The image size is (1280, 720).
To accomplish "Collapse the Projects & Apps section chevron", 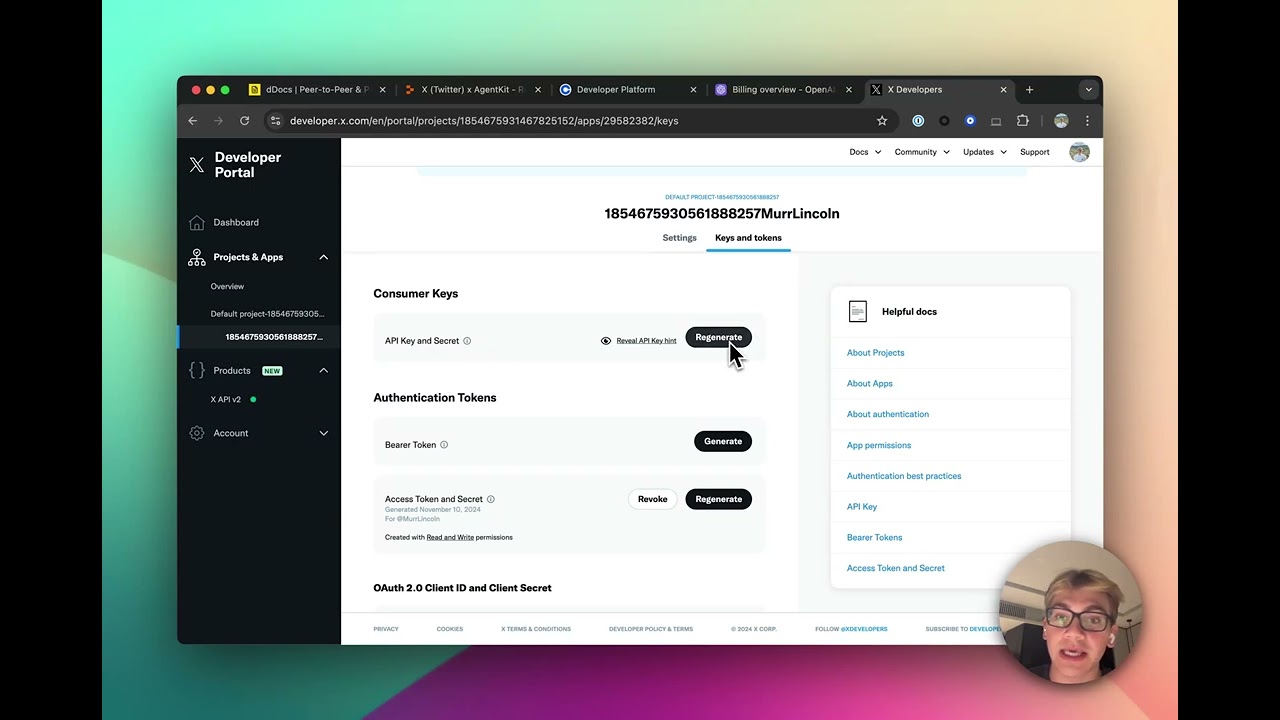I will coord(323,257).
